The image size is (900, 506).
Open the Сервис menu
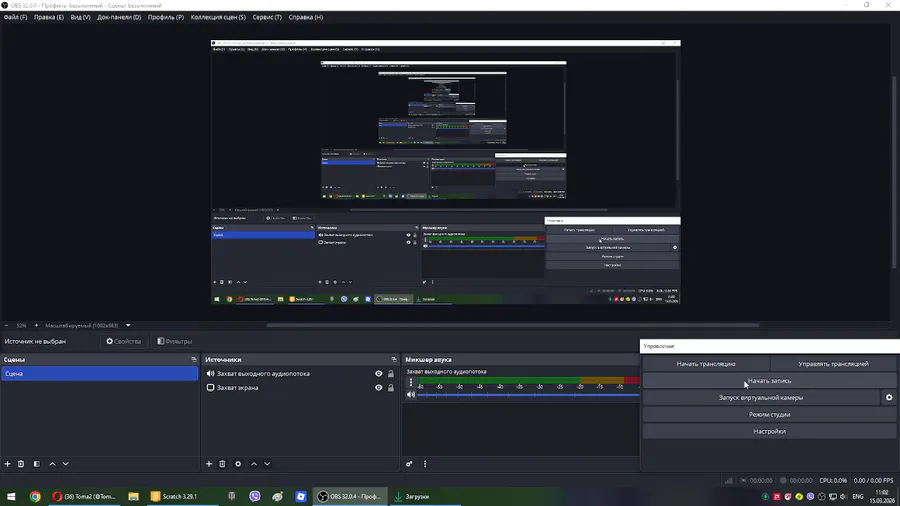tap(267, 17)
